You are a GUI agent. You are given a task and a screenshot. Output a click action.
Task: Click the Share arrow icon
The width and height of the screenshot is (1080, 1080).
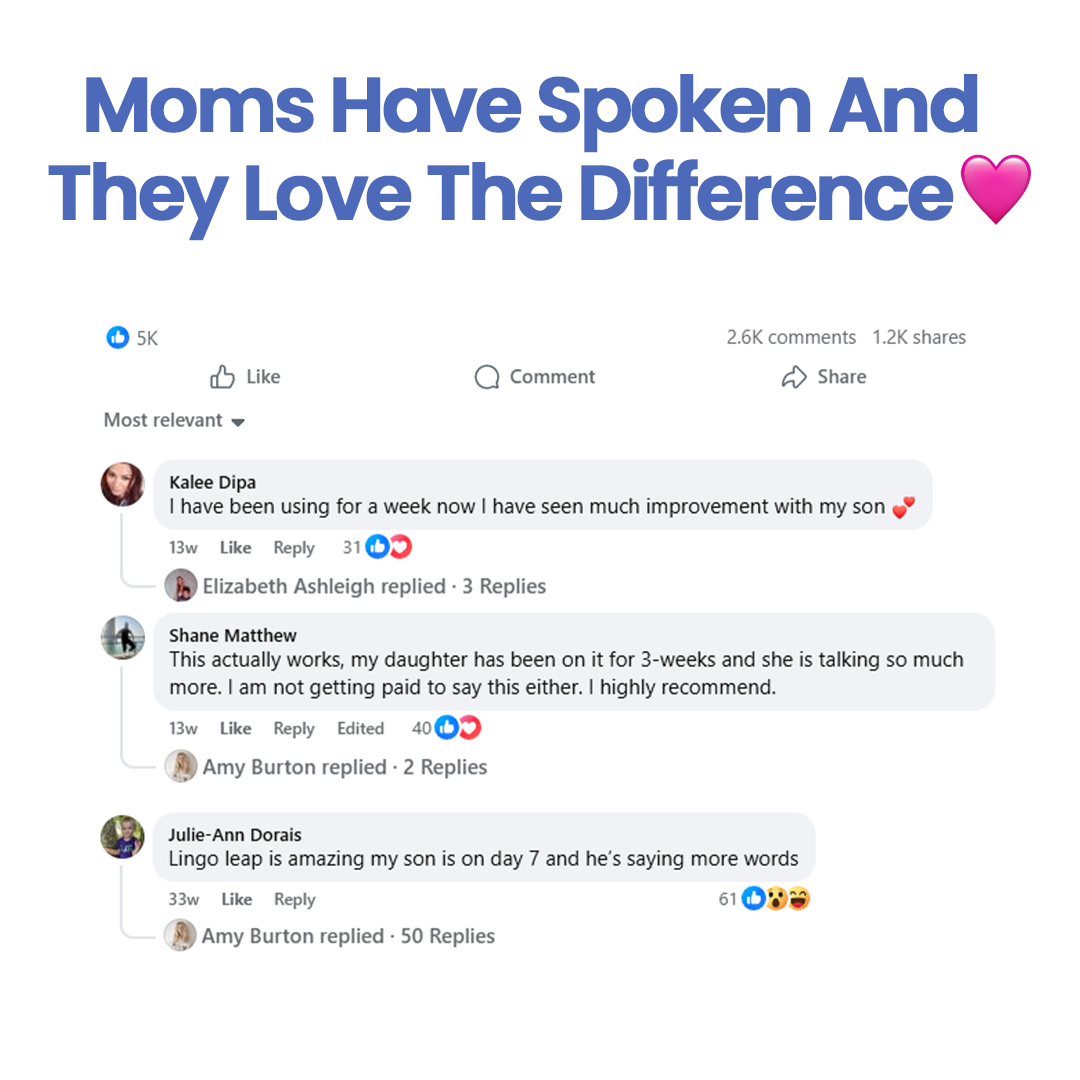pos(794,377)
